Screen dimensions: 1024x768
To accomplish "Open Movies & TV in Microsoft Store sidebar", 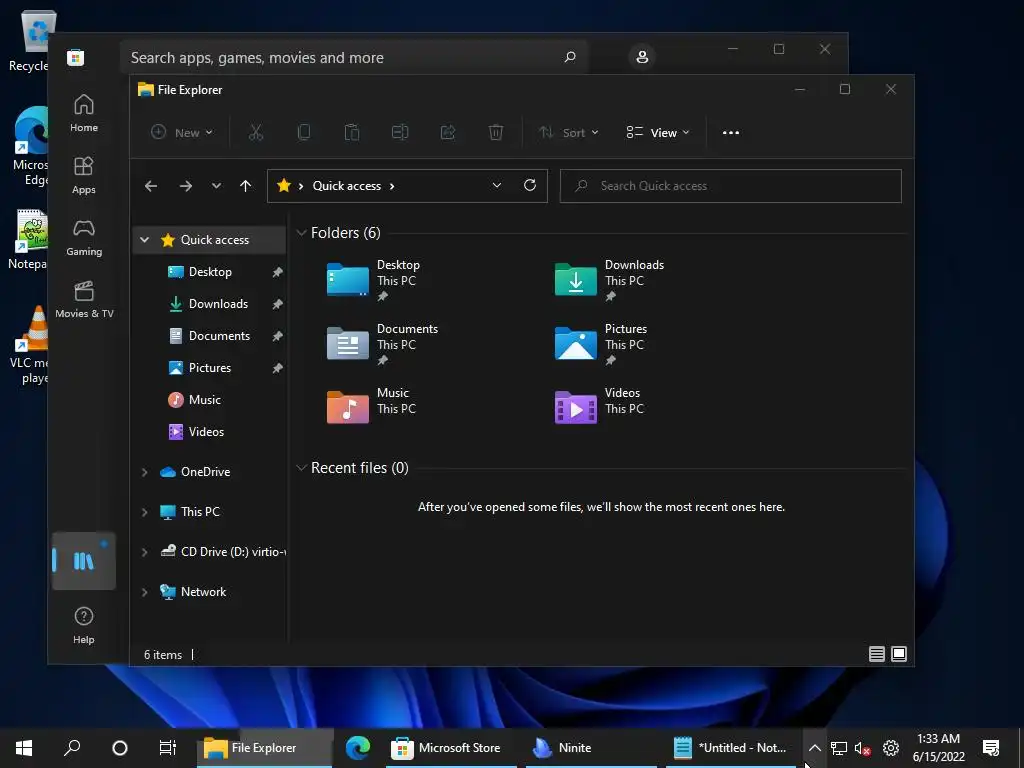I will tap(84, 299).
